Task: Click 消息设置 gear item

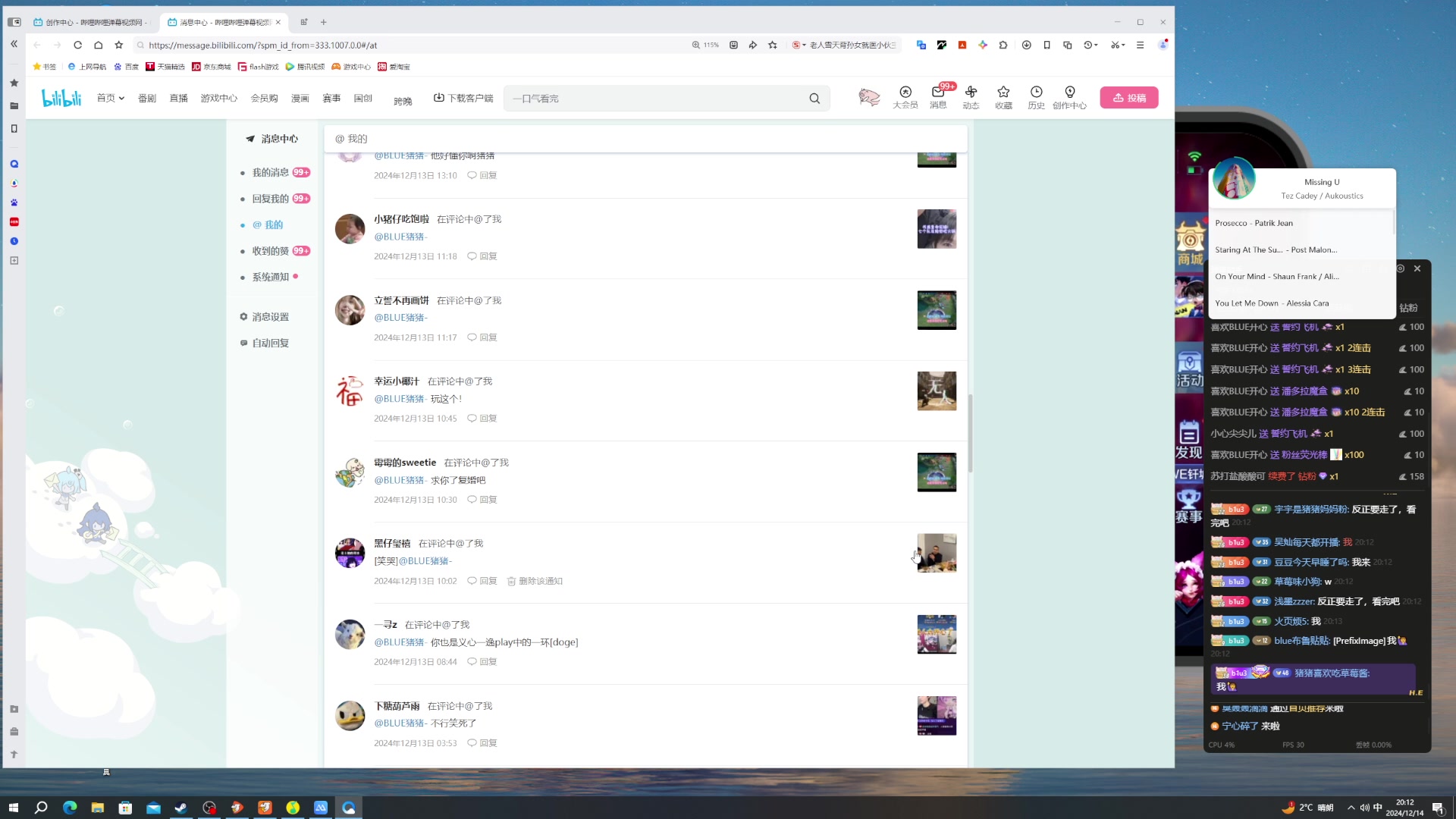Action: click(x=264, y=317)
